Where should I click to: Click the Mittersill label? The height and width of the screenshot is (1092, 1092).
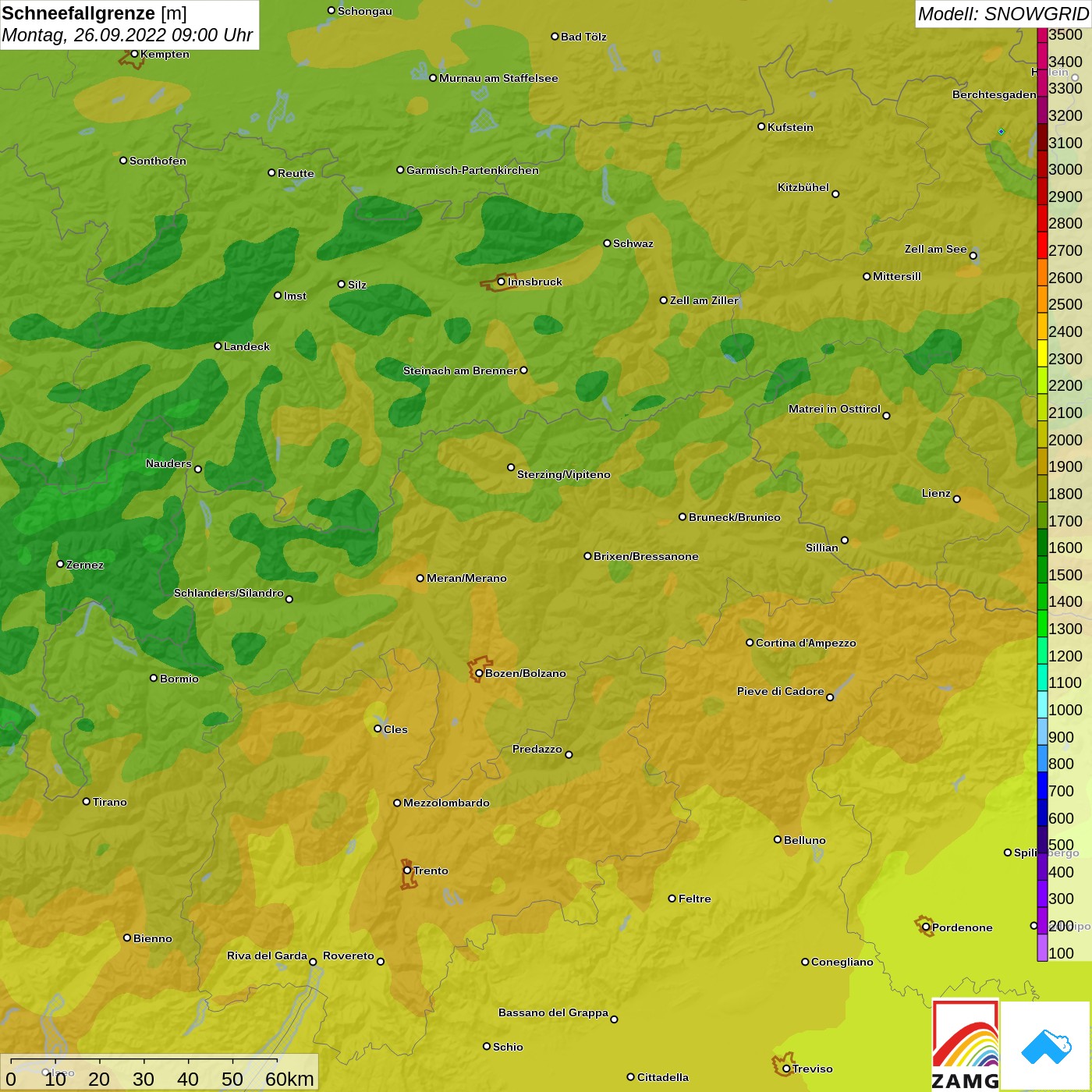click(897, 276)
